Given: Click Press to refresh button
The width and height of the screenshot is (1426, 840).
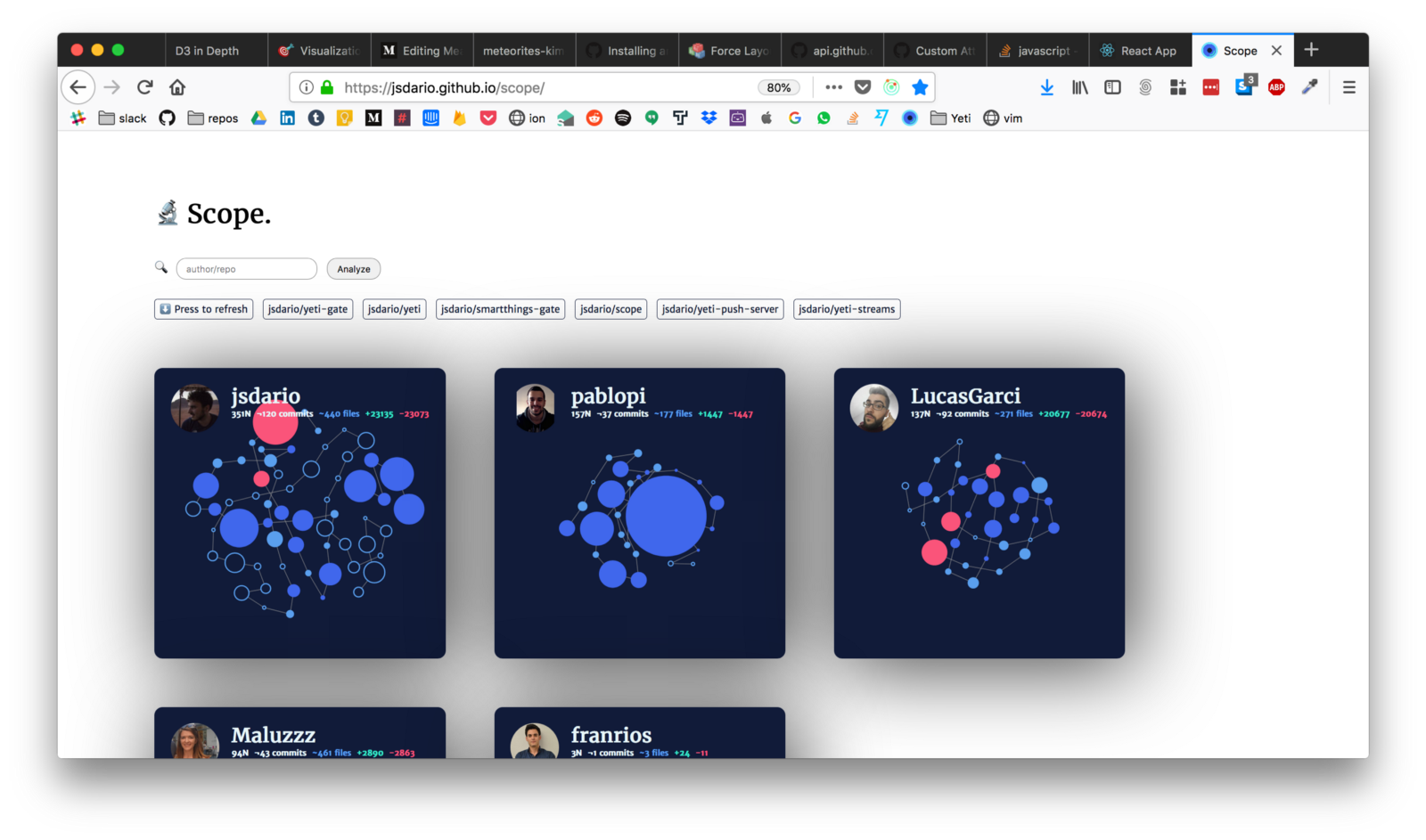Looking at the screenshot, I should pos(204,309).
